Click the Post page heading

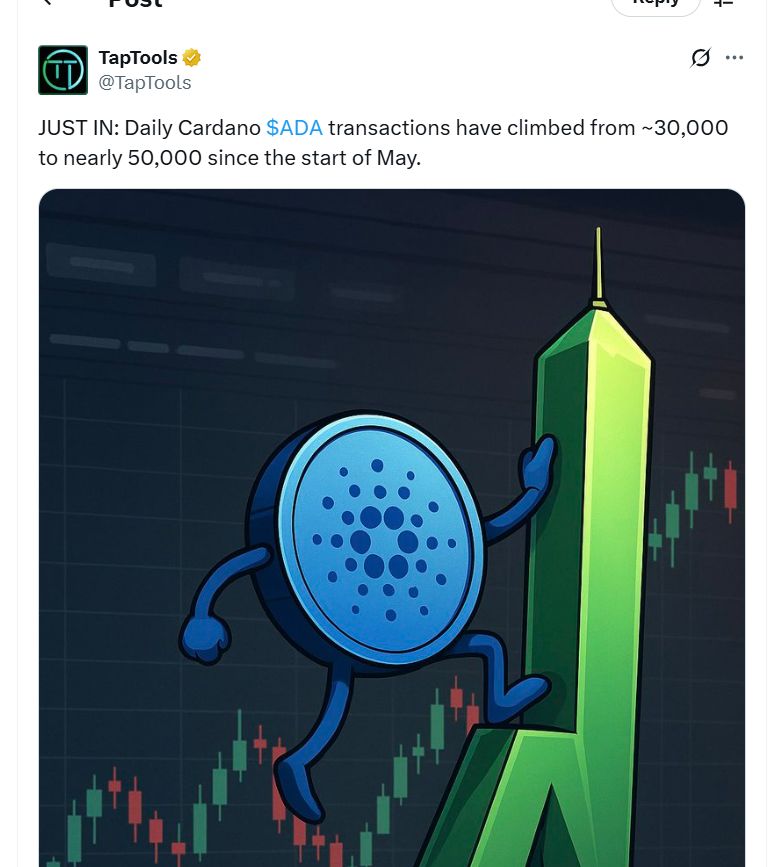click(x=135, y=4)
